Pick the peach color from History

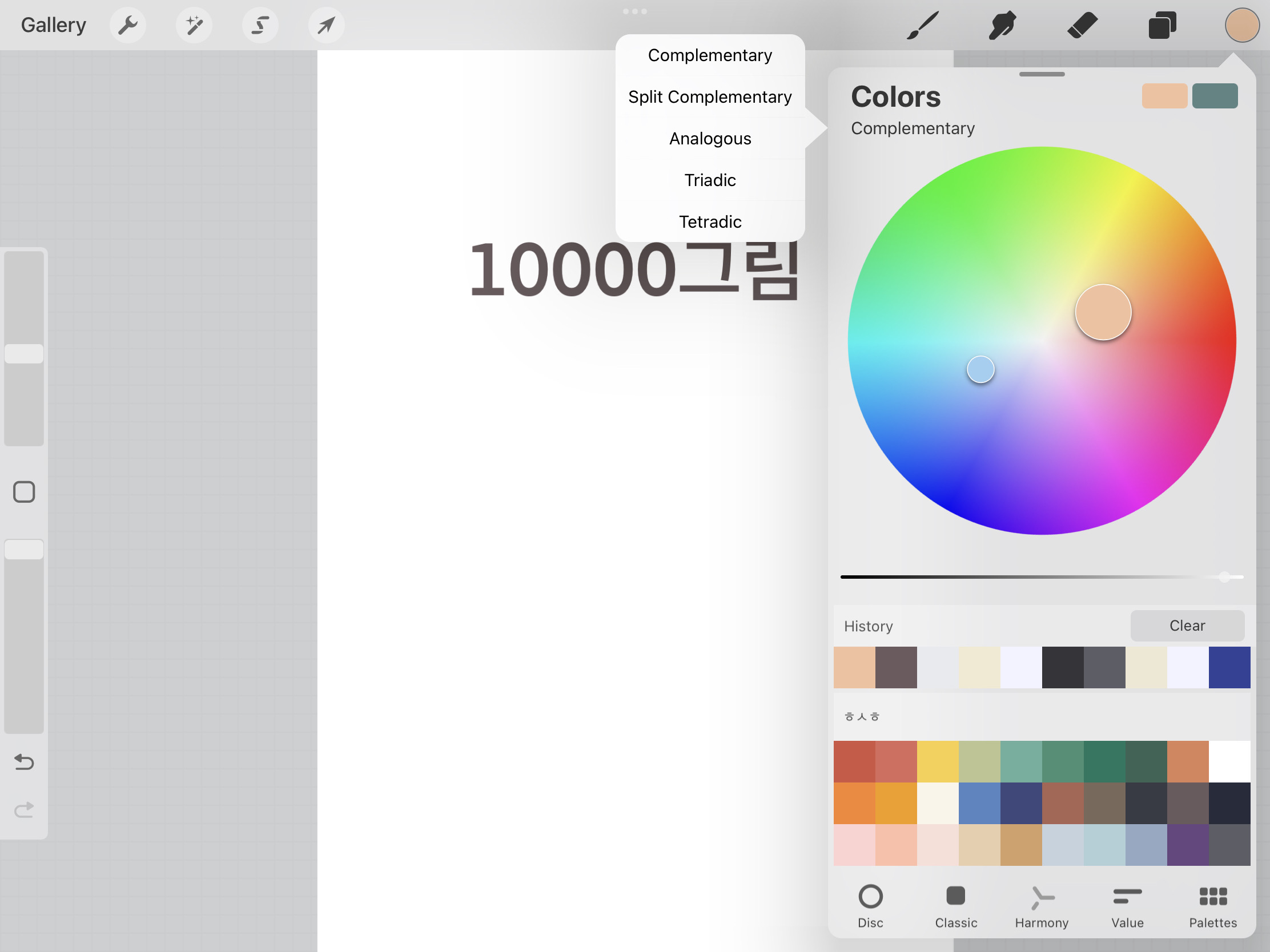pyautogui.click(x=854, y=667)
